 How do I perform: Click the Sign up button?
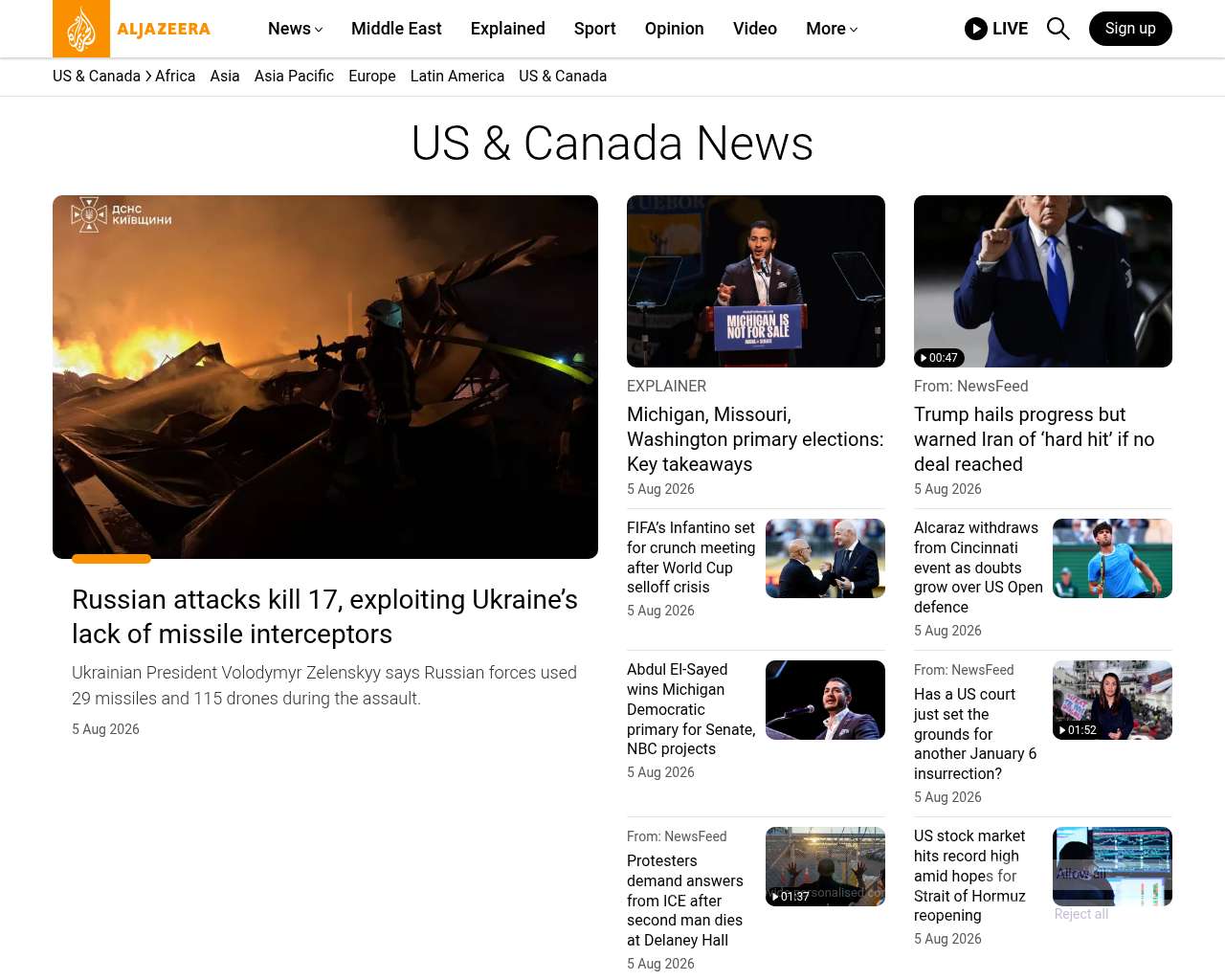click(x=1130, y=29)
